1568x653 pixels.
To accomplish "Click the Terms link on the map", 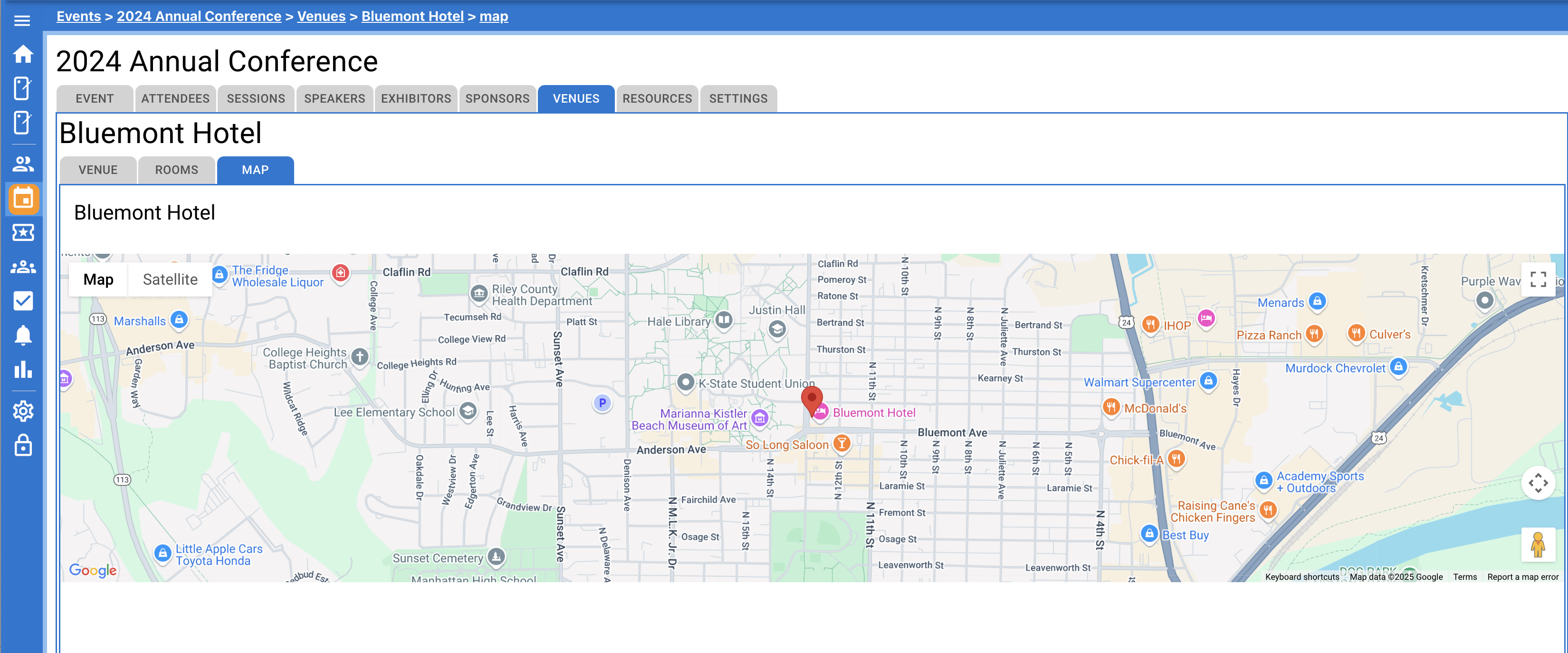I will tap(1464, 576).
